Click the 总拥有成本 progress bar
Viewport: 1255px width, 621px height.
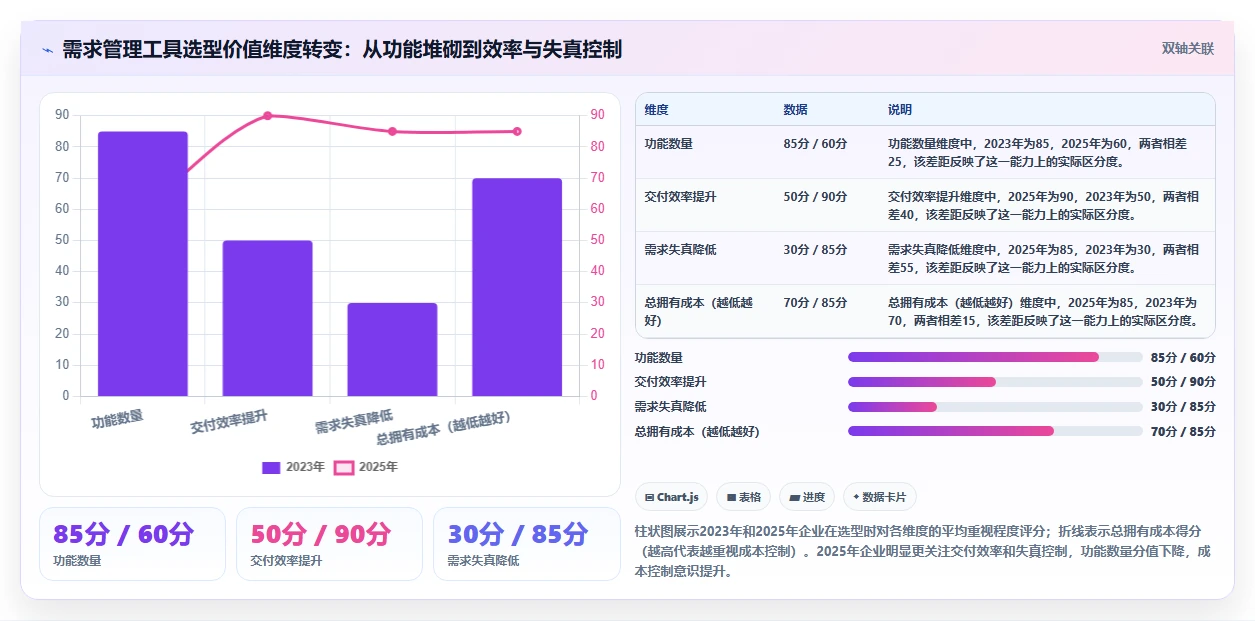pos(995,431)
